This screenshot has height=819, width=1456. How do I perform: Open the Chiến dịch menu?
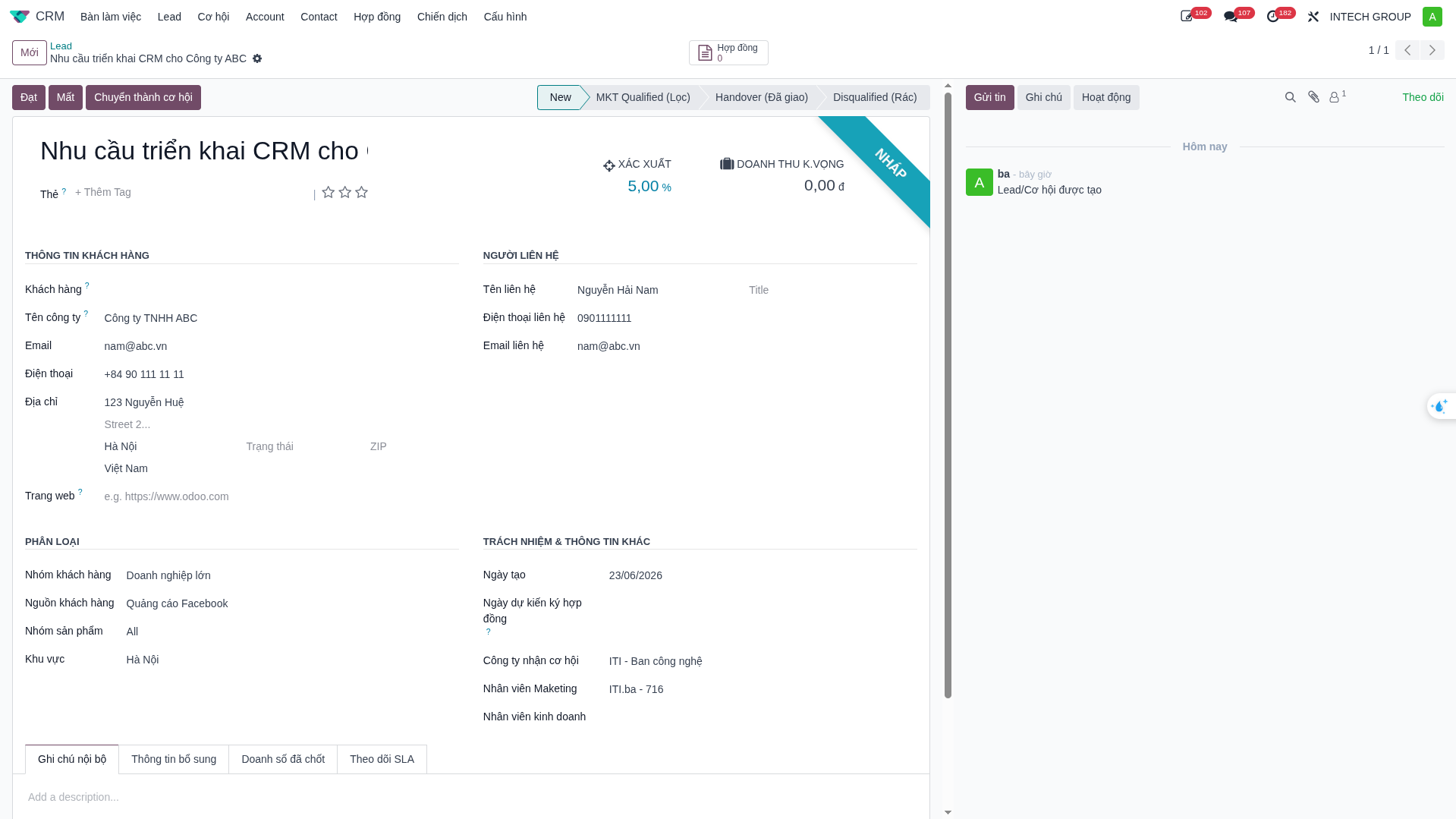point(442,17)
